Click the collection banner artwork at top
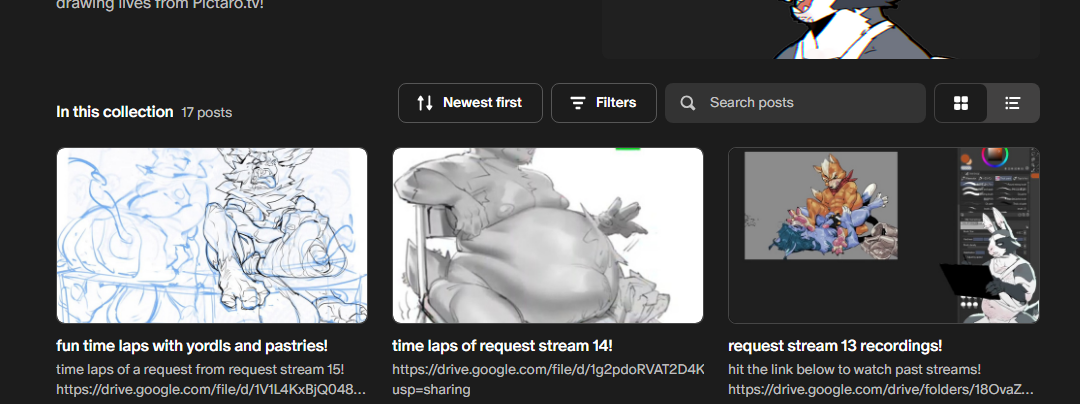This screenshot has height=404, width=1080. [820, 29]
